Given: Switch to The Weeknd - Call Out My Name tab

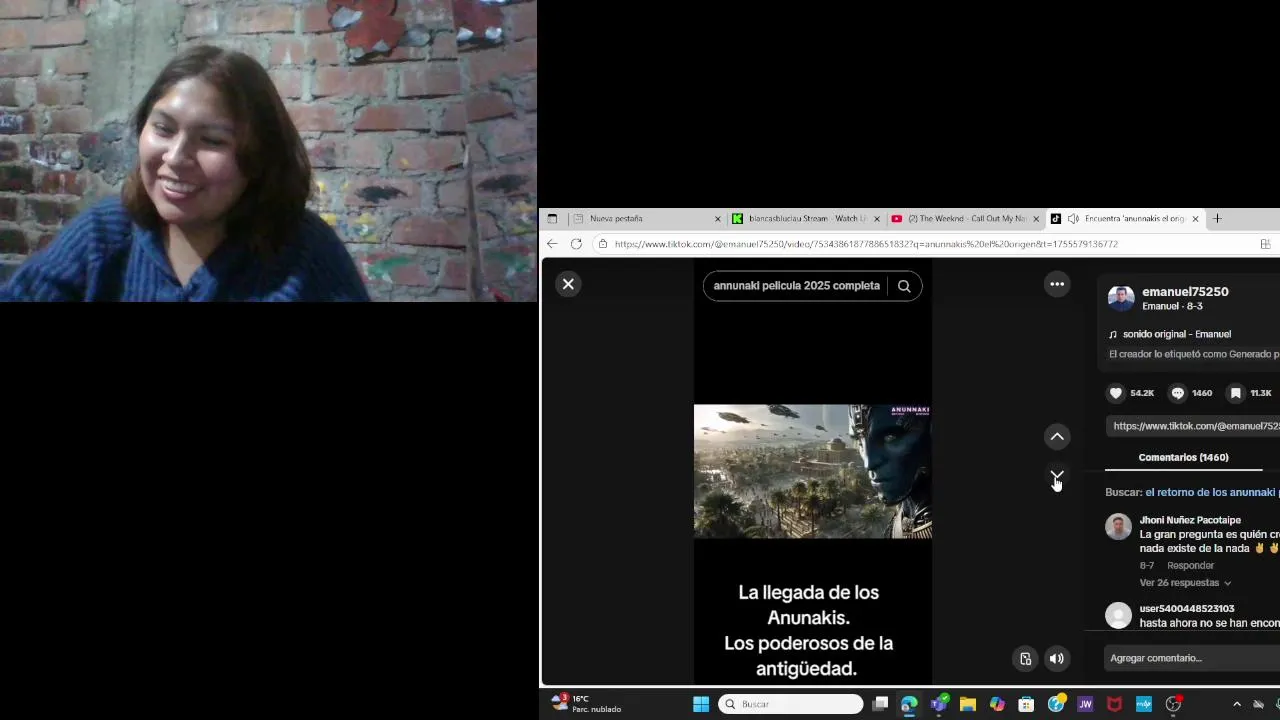Looking at the screenshot, I should coord(966,218).
